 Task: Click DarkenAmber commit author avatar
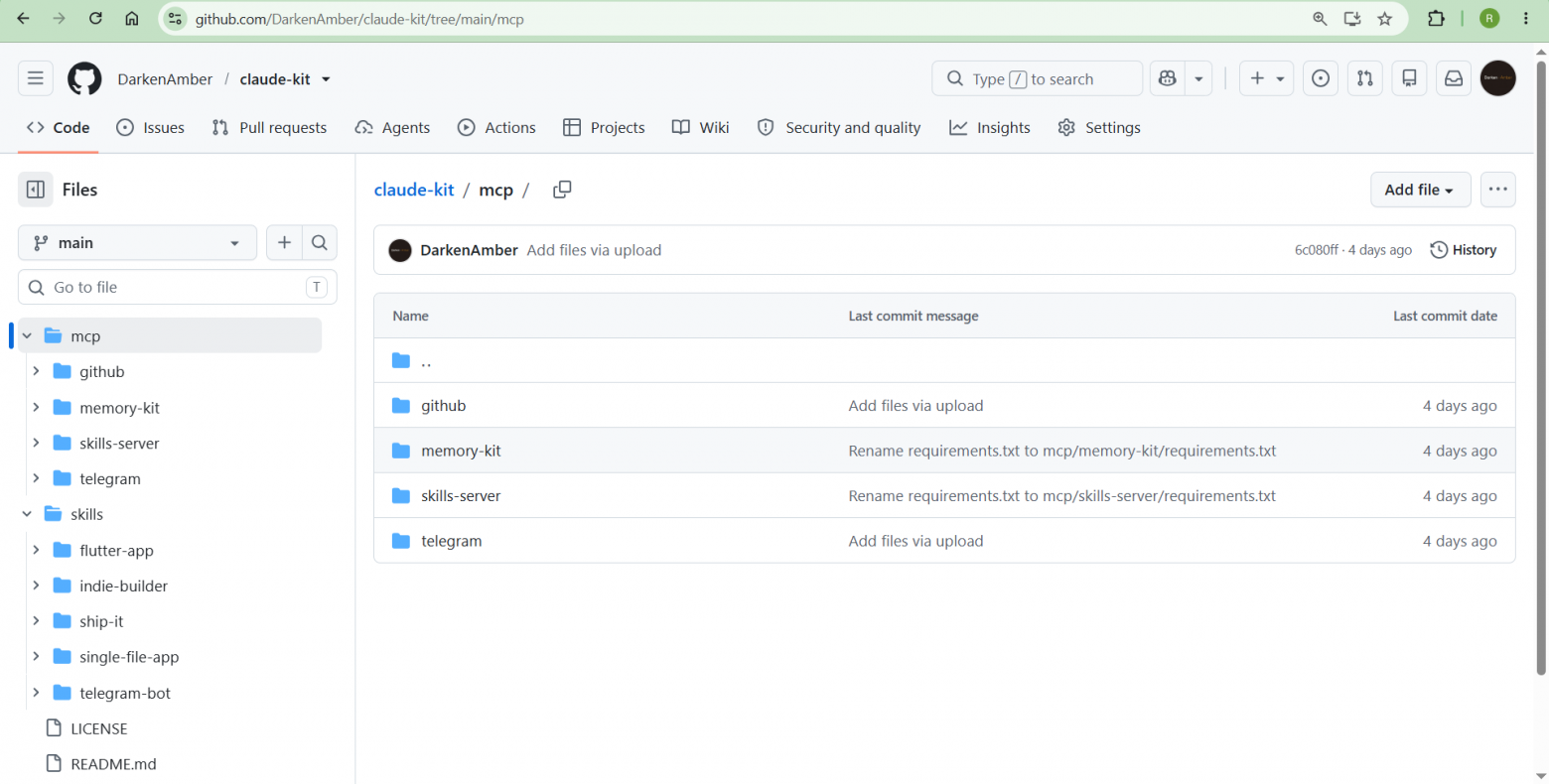[400, 251]
